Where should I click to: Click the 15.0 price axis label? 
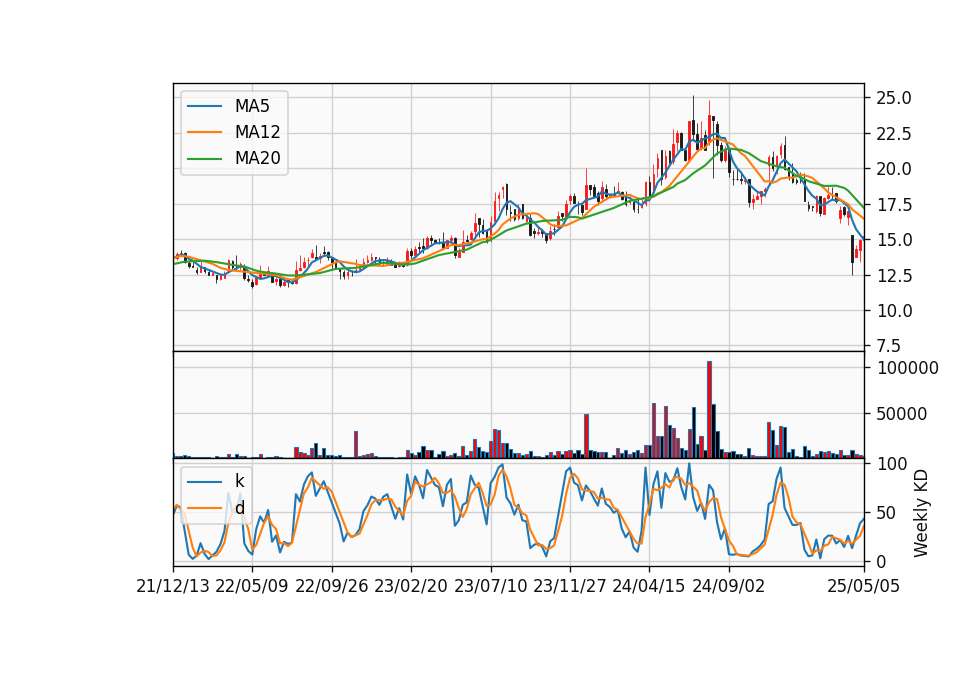coord(894,240)
